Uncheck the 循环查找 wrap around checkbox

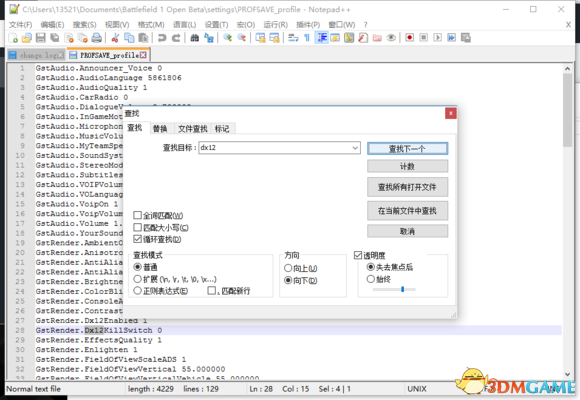pyautogui.click(x=137, y=239)
